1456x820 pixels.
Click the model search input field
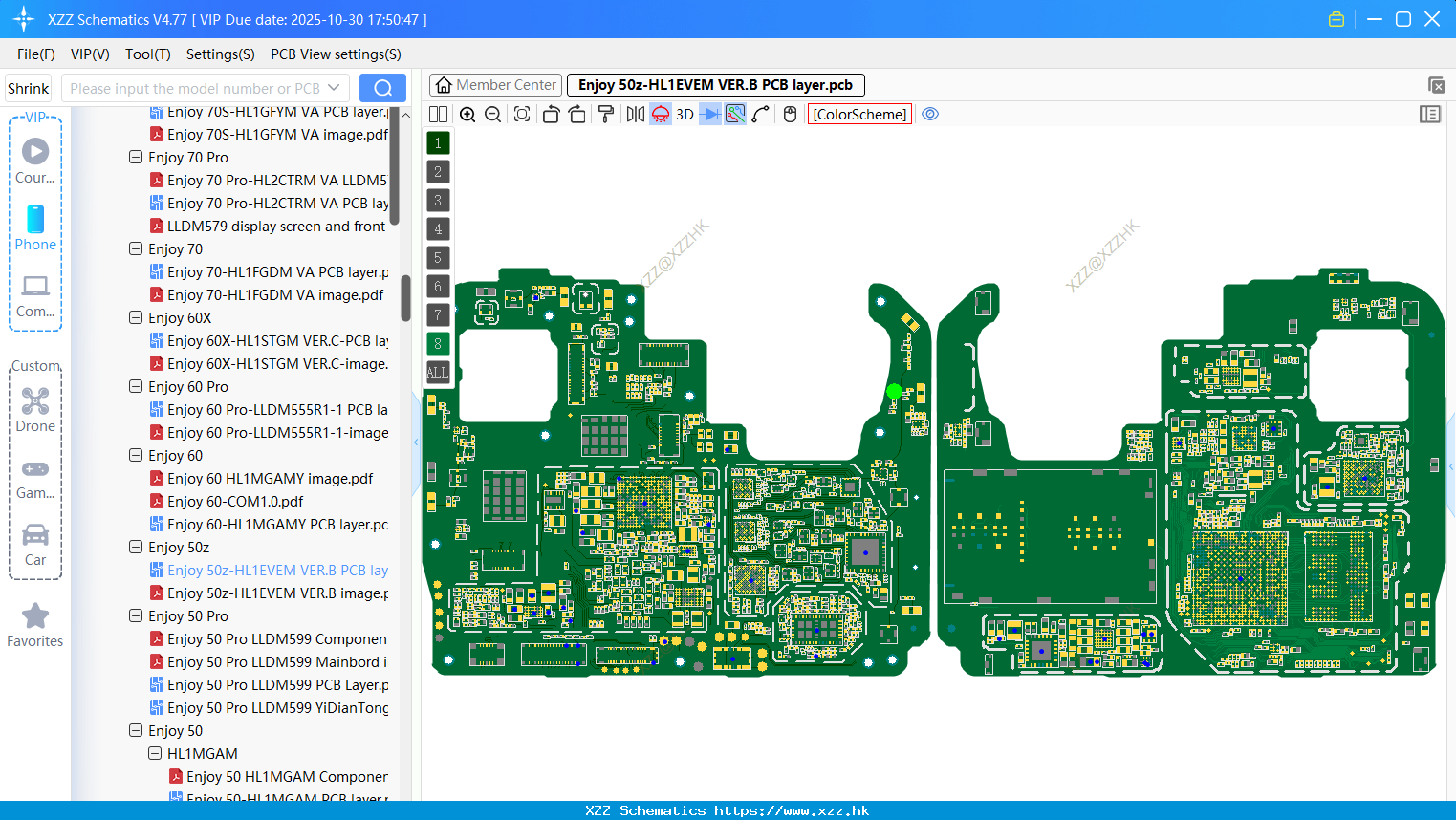click(x=194, y=88)
